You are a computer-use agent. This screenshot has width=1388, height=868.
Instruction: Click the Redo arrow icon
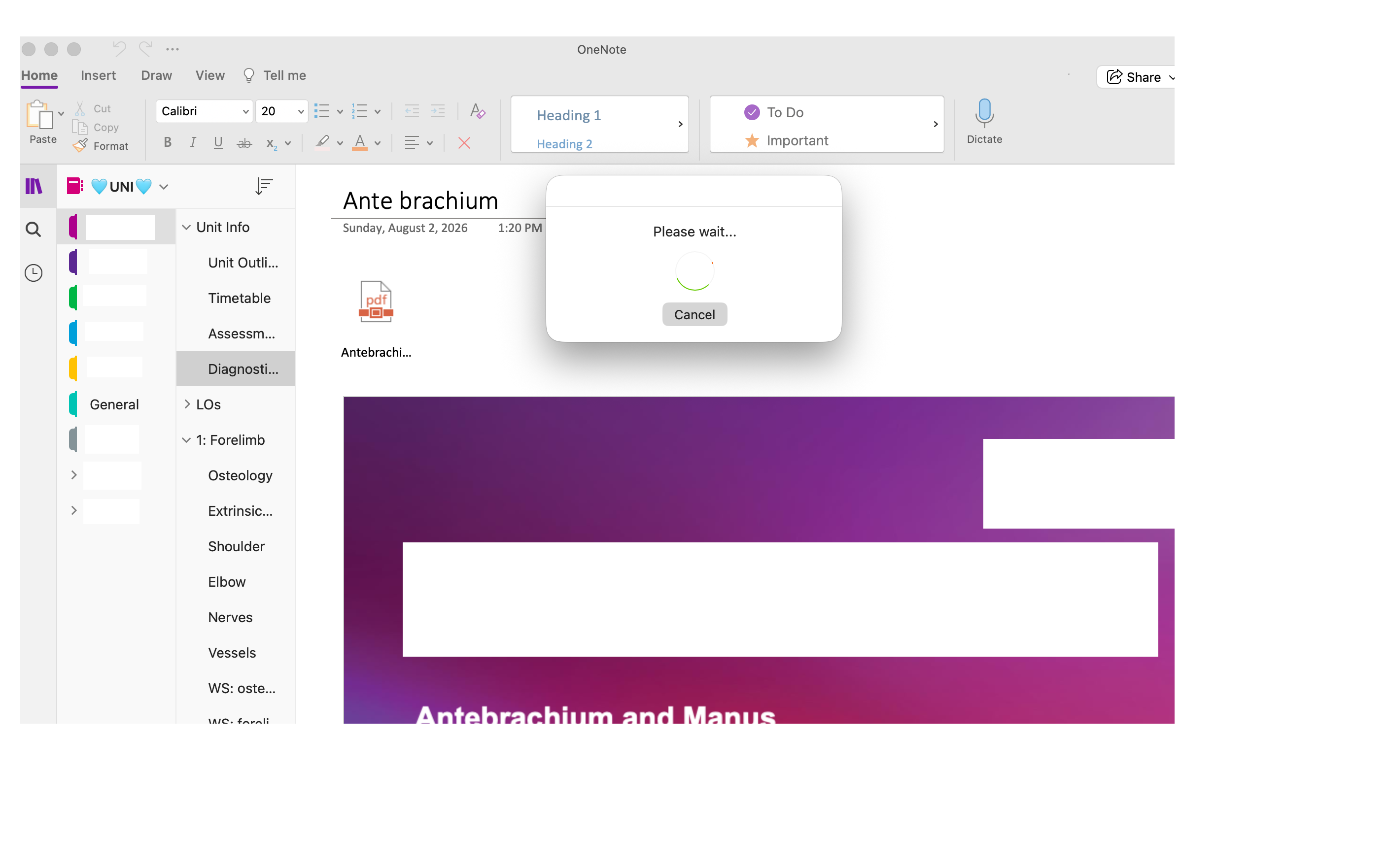[145, 49]
